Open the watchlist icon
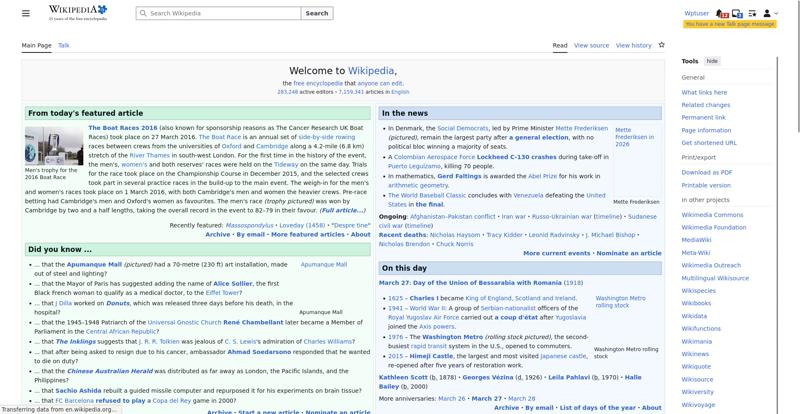 pyautogui.click(x=752, y=14)
